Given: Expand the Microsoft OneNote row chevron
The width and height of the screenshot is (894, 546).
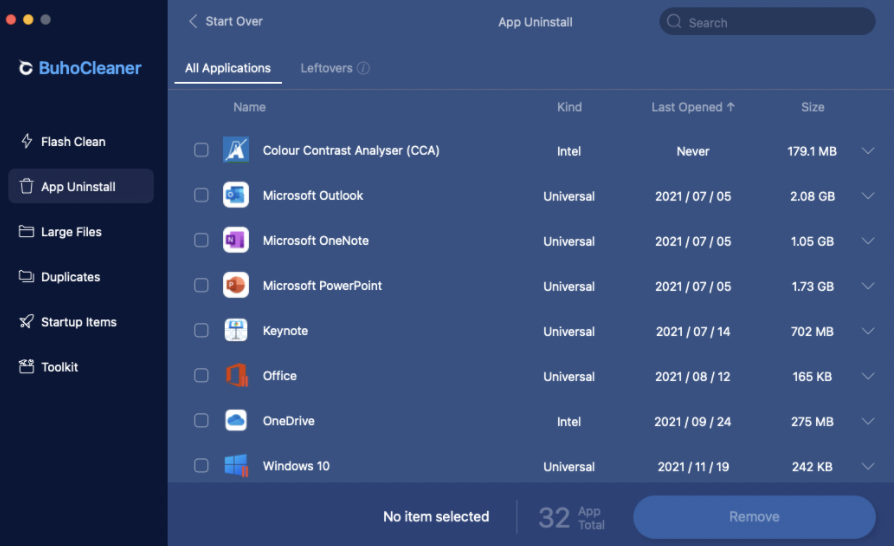Looking at the screenshot, I should [867, 241].
